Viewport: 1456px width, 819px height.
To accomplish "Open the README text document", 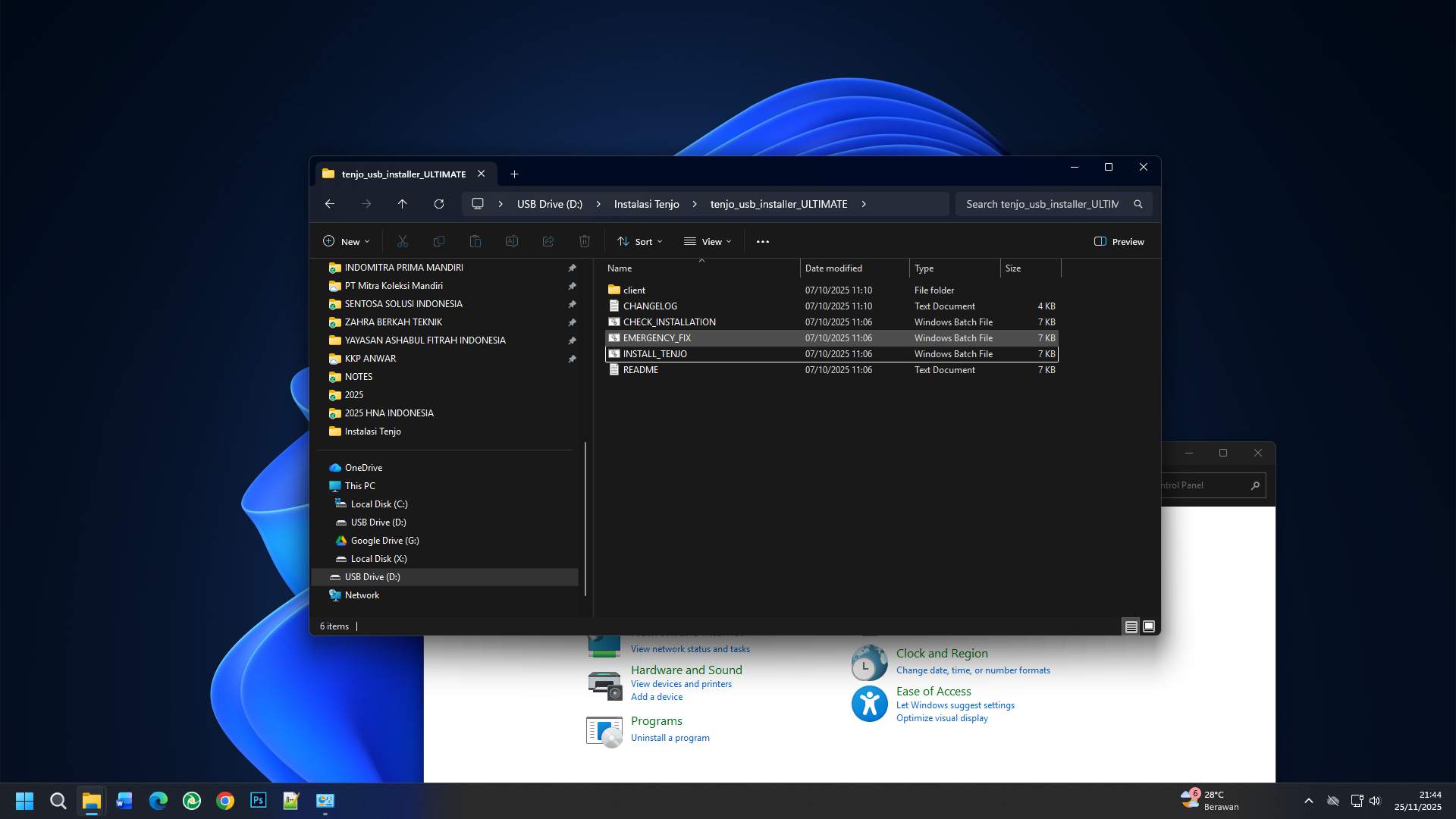I will coord(639,369).
